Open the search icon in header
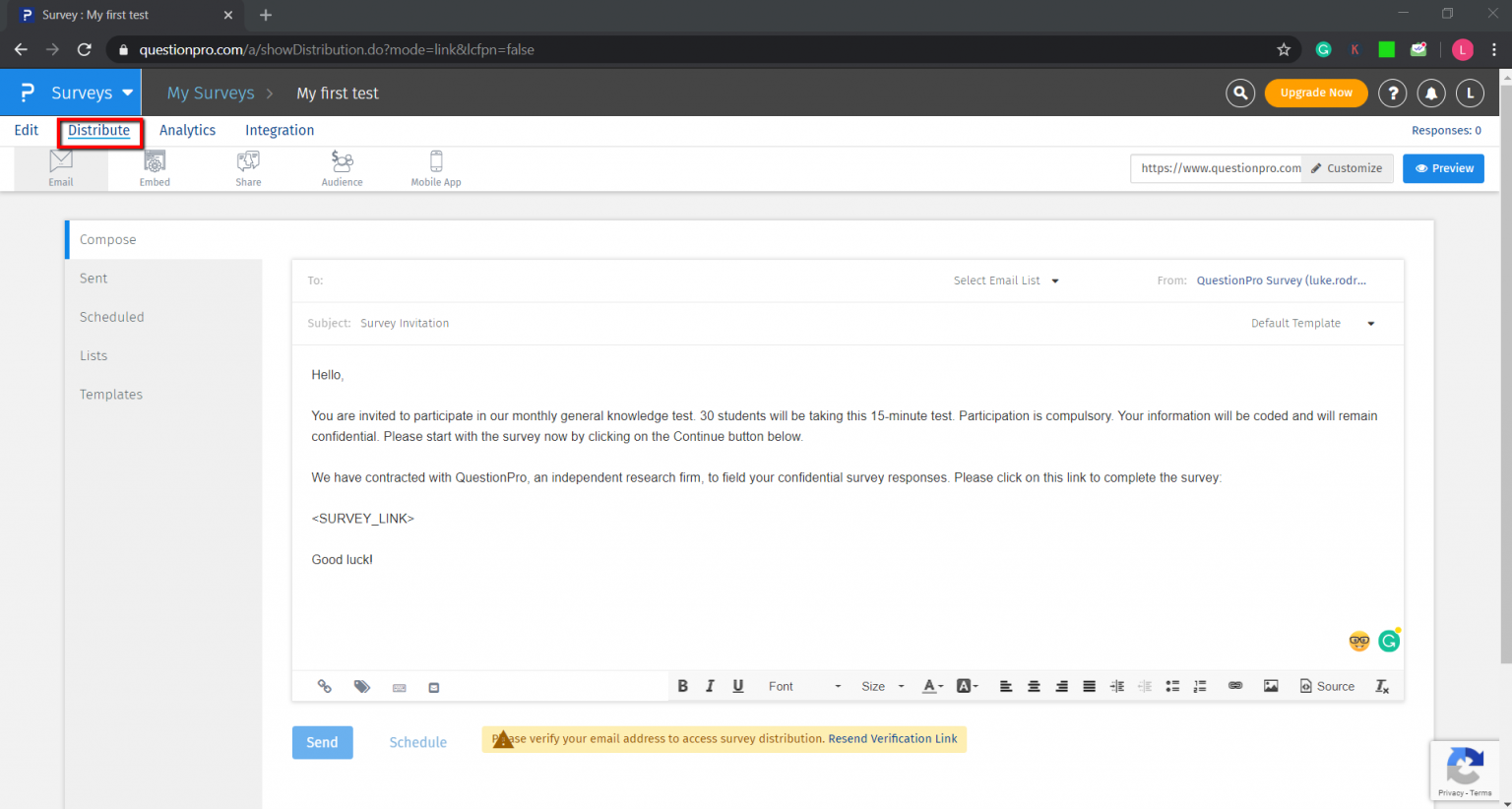This screenshot has height=809, width=1512. (x=1240, y=93)
